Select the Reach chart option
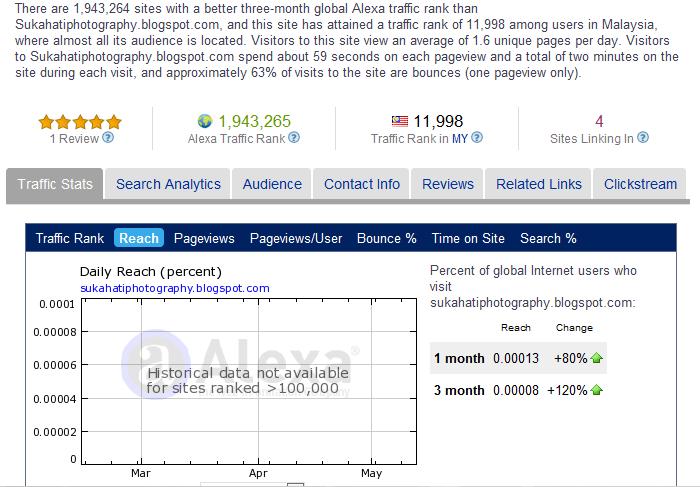 pos(139,238)
